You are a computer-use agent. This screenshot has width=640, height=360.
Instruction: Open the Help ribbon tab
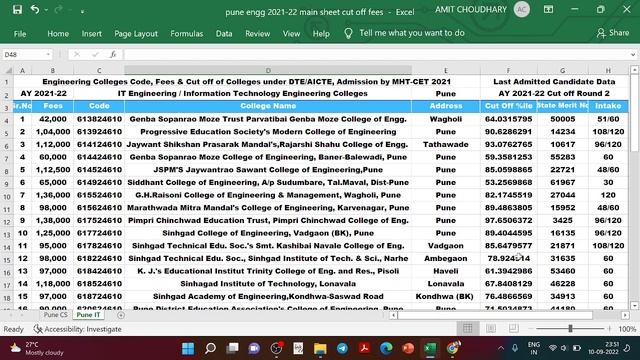[x=321, y=34]
